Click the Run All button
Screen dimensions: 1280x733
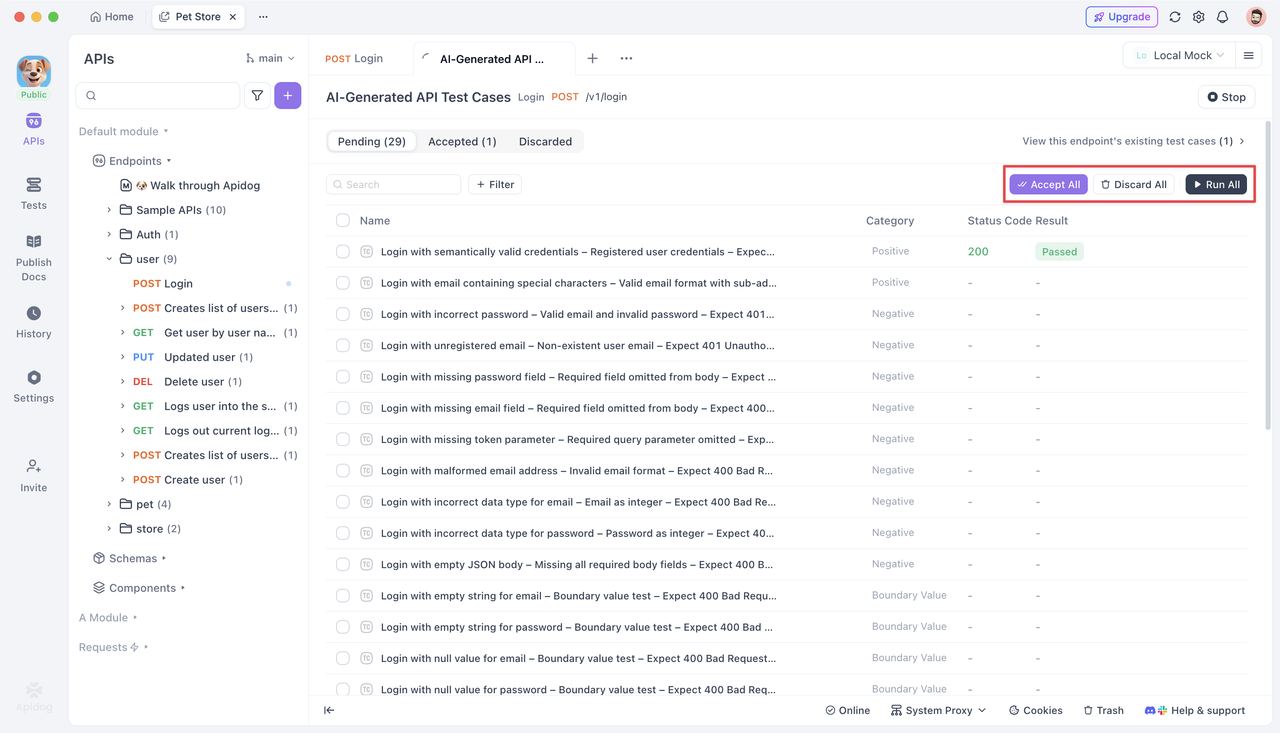(1216, 184)
